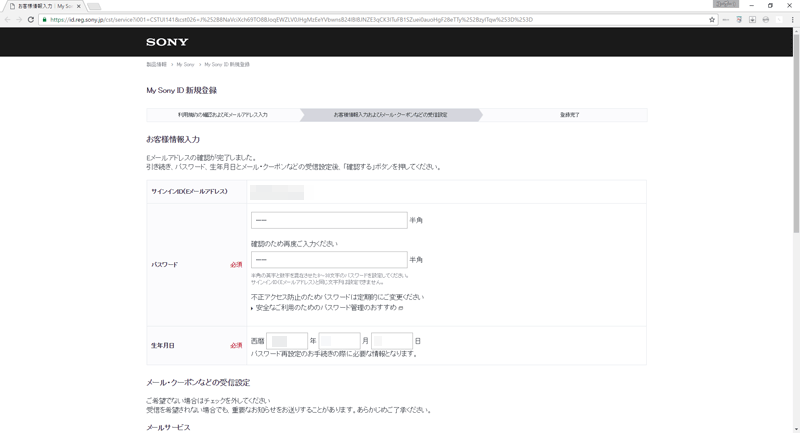800x433 pixels.
Task: Open the 製品情報 breadcrumb link
Action: [x=156, y=64]
